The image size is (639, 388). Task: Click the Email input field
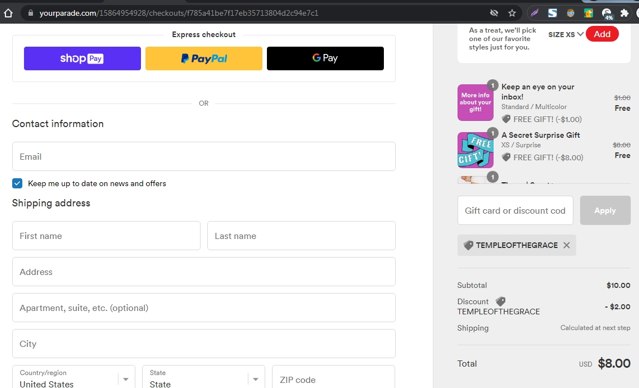(204, 157)
